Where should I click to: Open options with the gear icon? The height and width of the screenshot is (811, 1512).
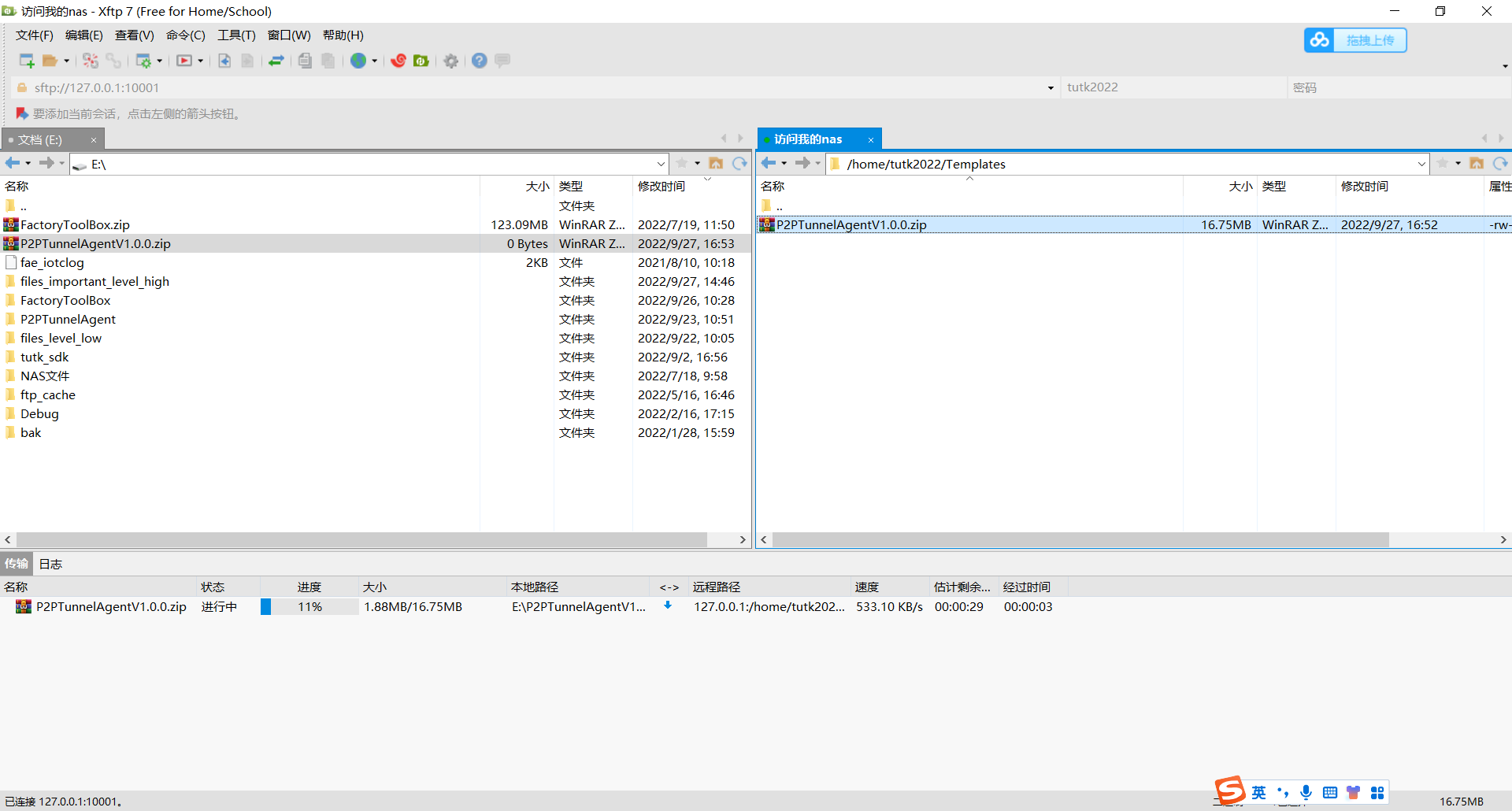tap(450, 61)
